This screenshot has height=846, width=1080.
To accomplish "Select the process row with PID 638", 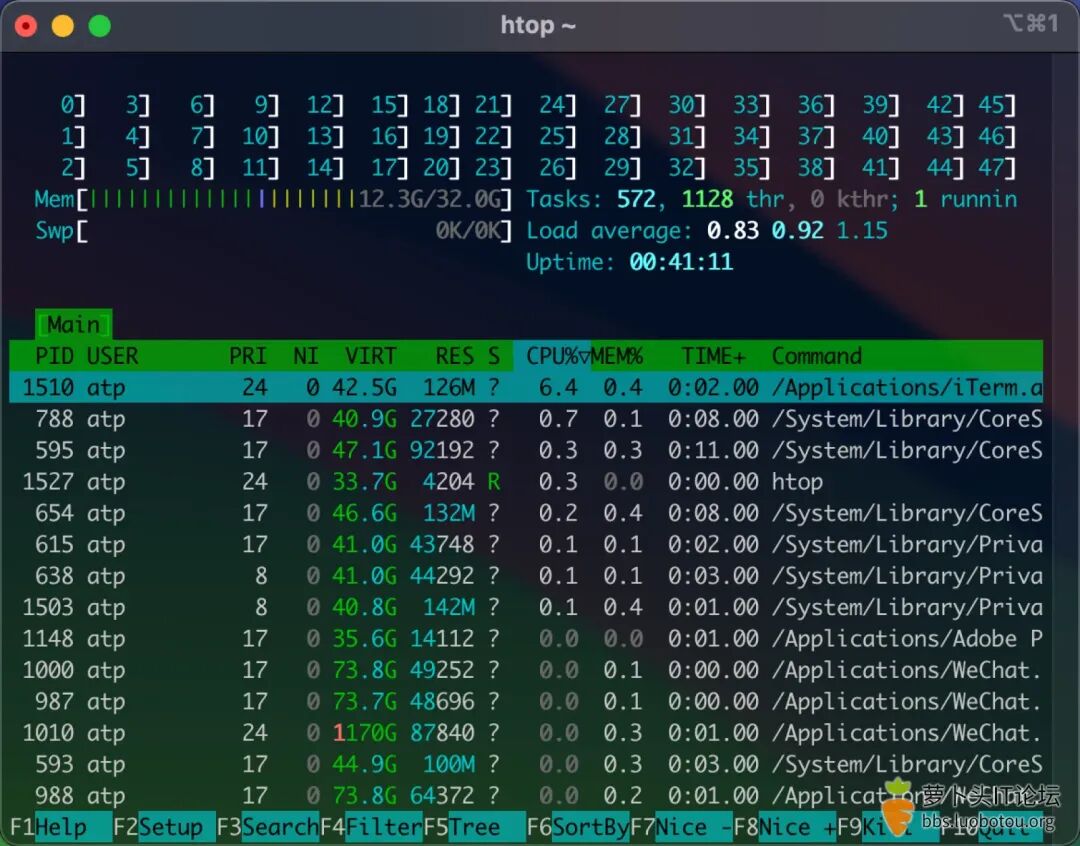I will 526,575.
